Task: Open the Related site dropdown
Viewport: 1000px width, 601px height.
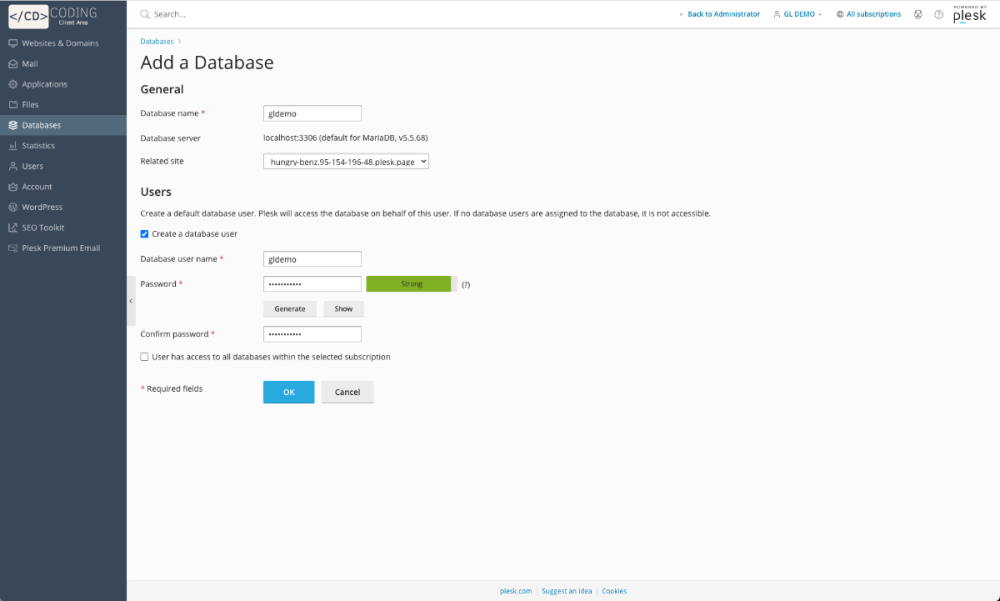Action: click(346, 161)
